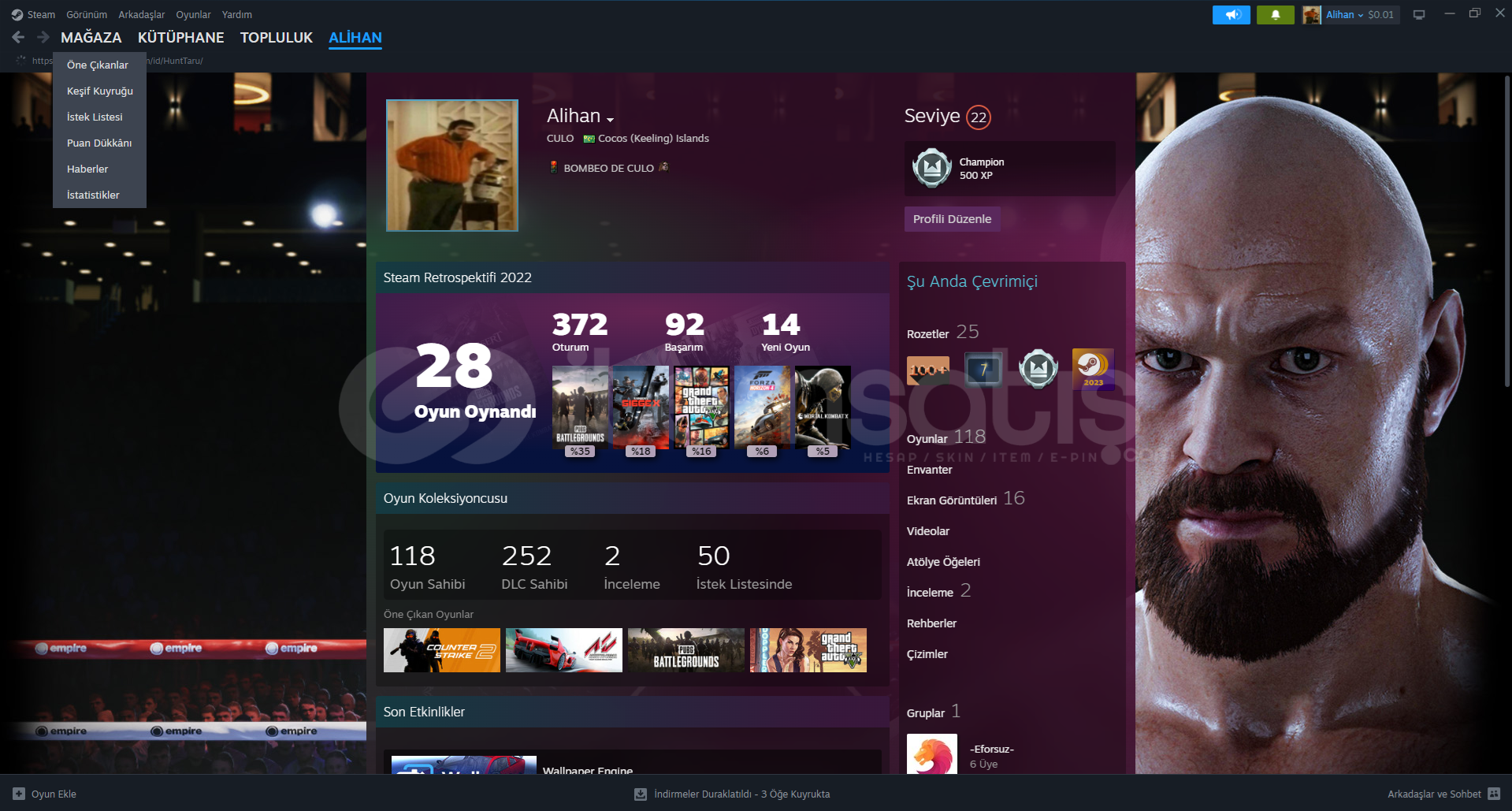The image size is (1512, 811).
Task: Click the 100+ games badge
Action: [x=928, y=369]
